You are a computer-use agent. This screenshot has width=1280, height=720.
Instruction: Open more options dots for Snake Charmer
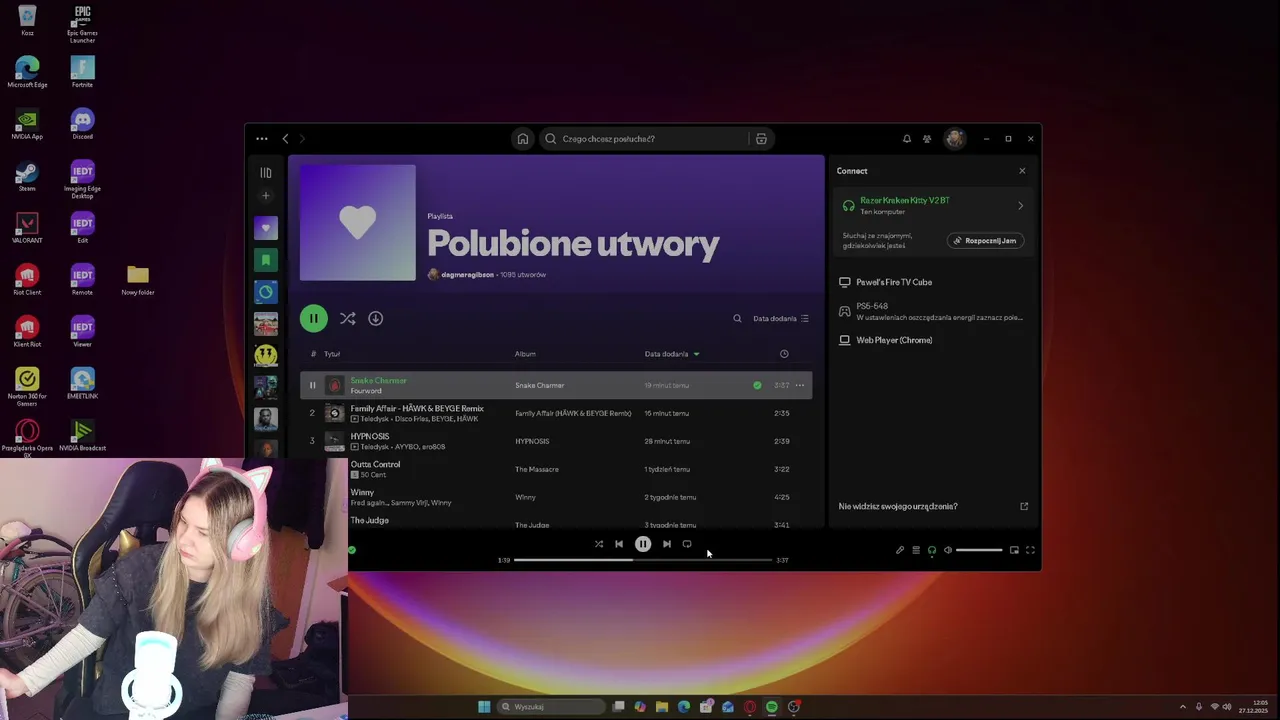[799, 385]
